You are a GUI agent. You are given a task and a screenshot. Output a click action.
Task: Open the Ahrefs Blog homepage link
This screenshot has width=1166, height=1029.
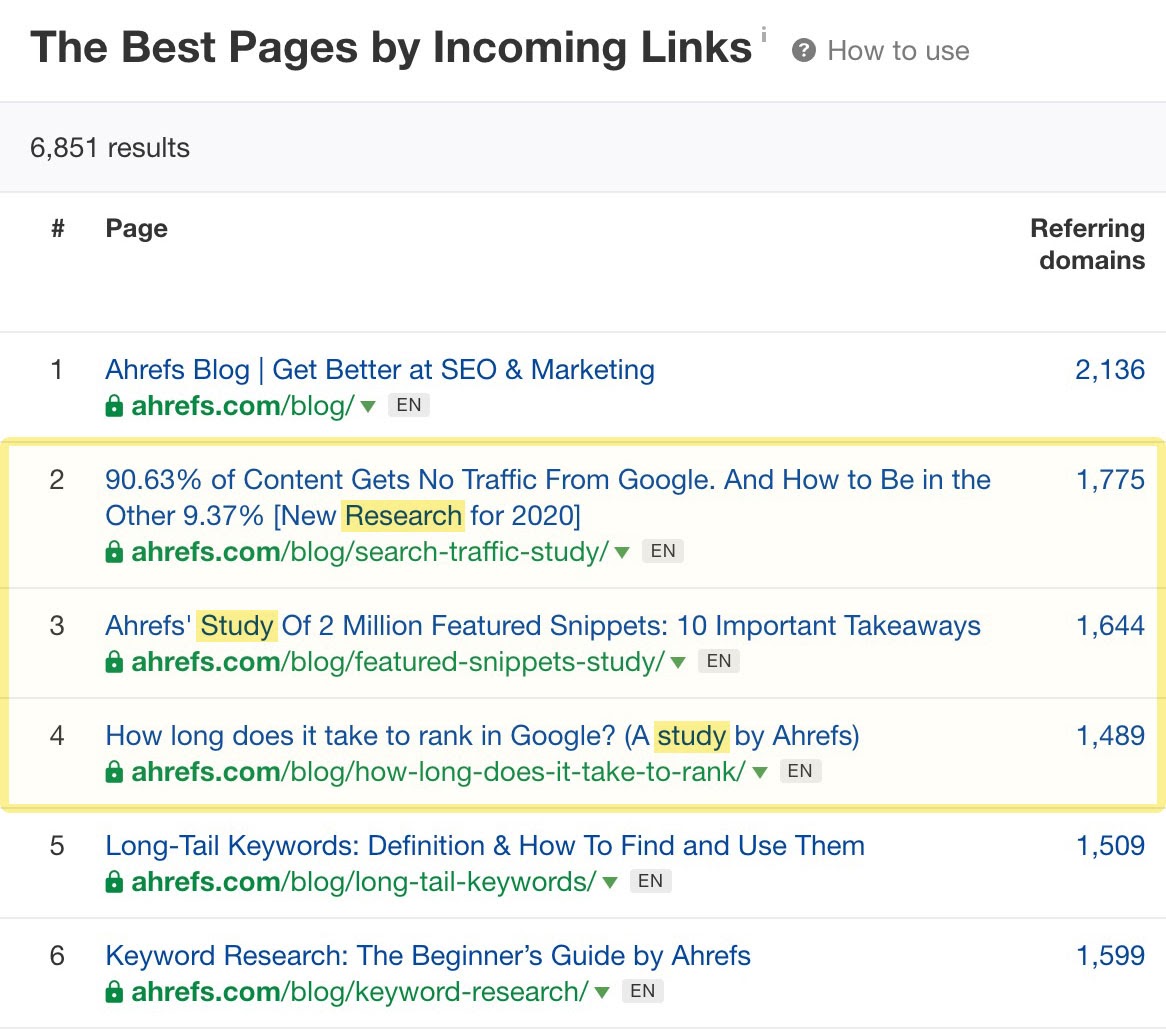click(380, 369)
